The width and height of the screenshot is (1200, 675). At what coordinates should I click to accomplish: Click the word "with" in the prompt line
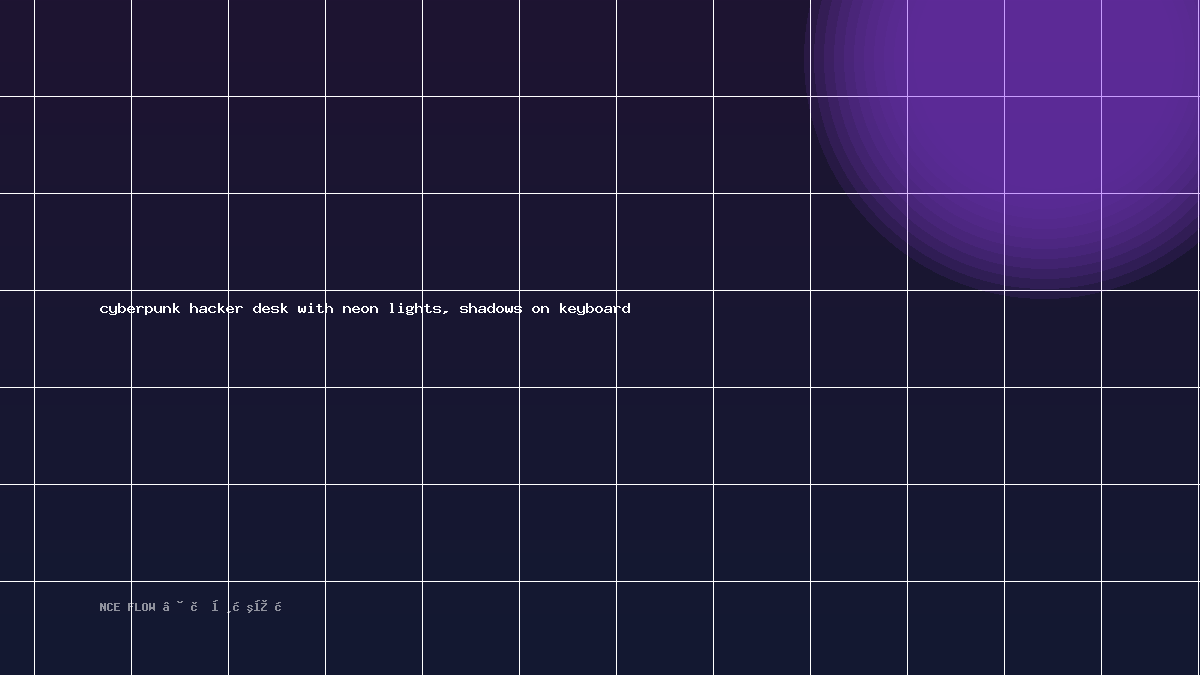[x=315, y=308]
